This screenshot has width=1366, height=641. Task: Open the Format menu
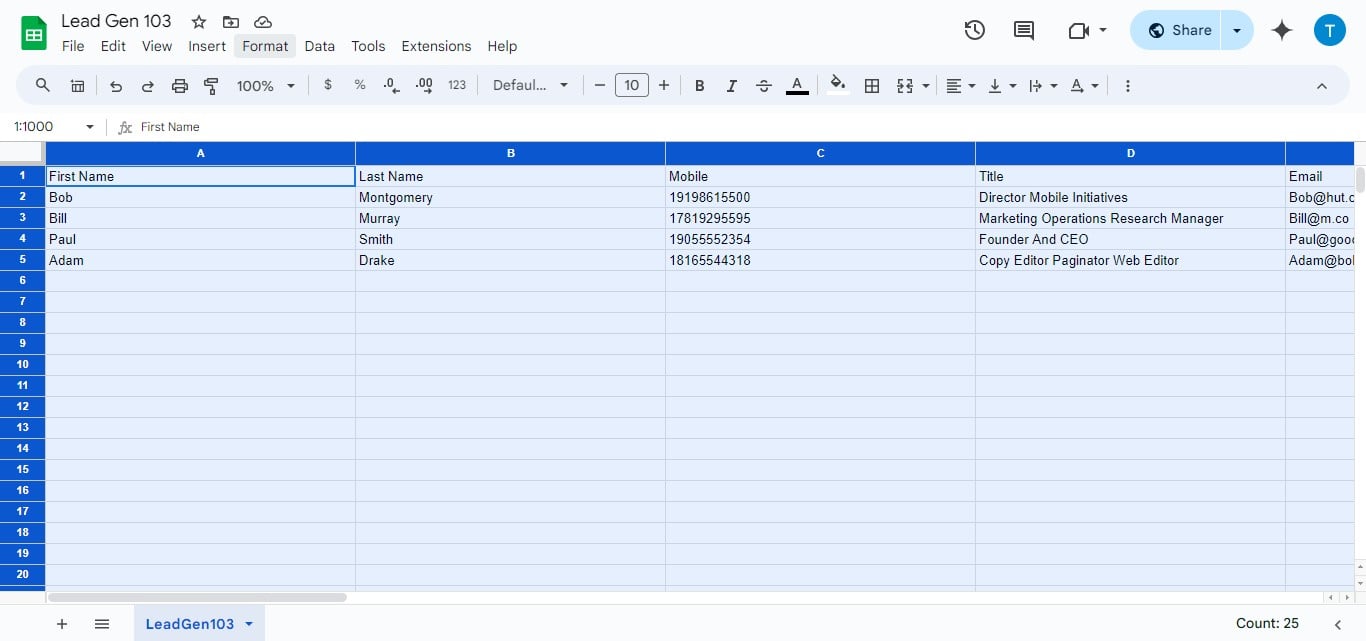(265, 46)
